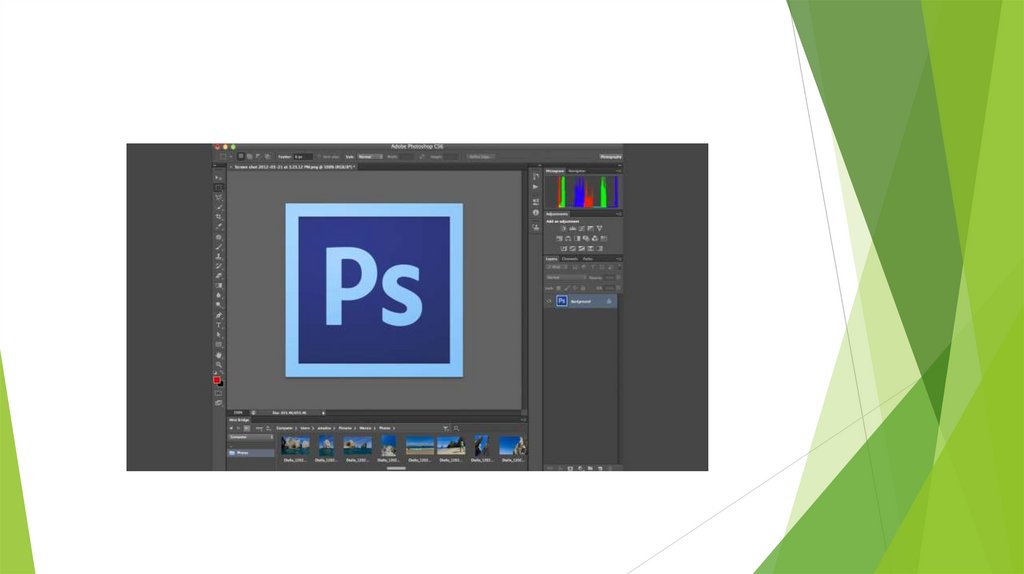This screenshot has height=574, width=1024.
Task: Open the Photography workspace switcher
Action: 611,157
